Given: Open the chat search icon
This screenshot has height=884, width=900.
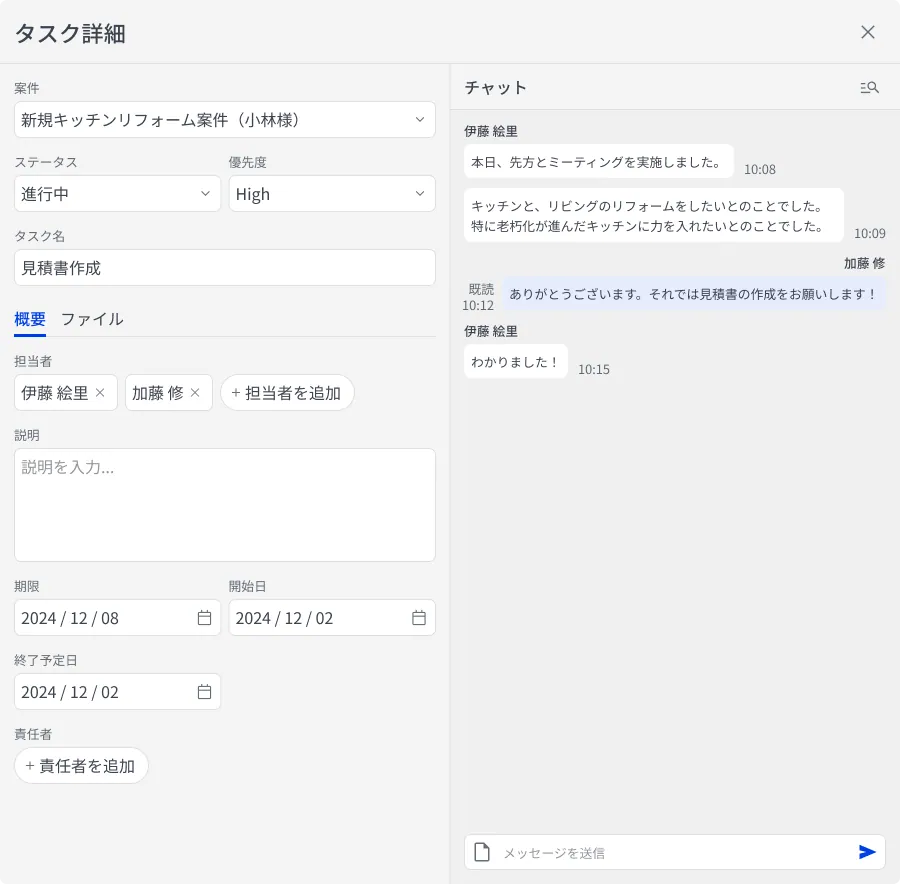Looking at the screenshot, I should (869, 88).
